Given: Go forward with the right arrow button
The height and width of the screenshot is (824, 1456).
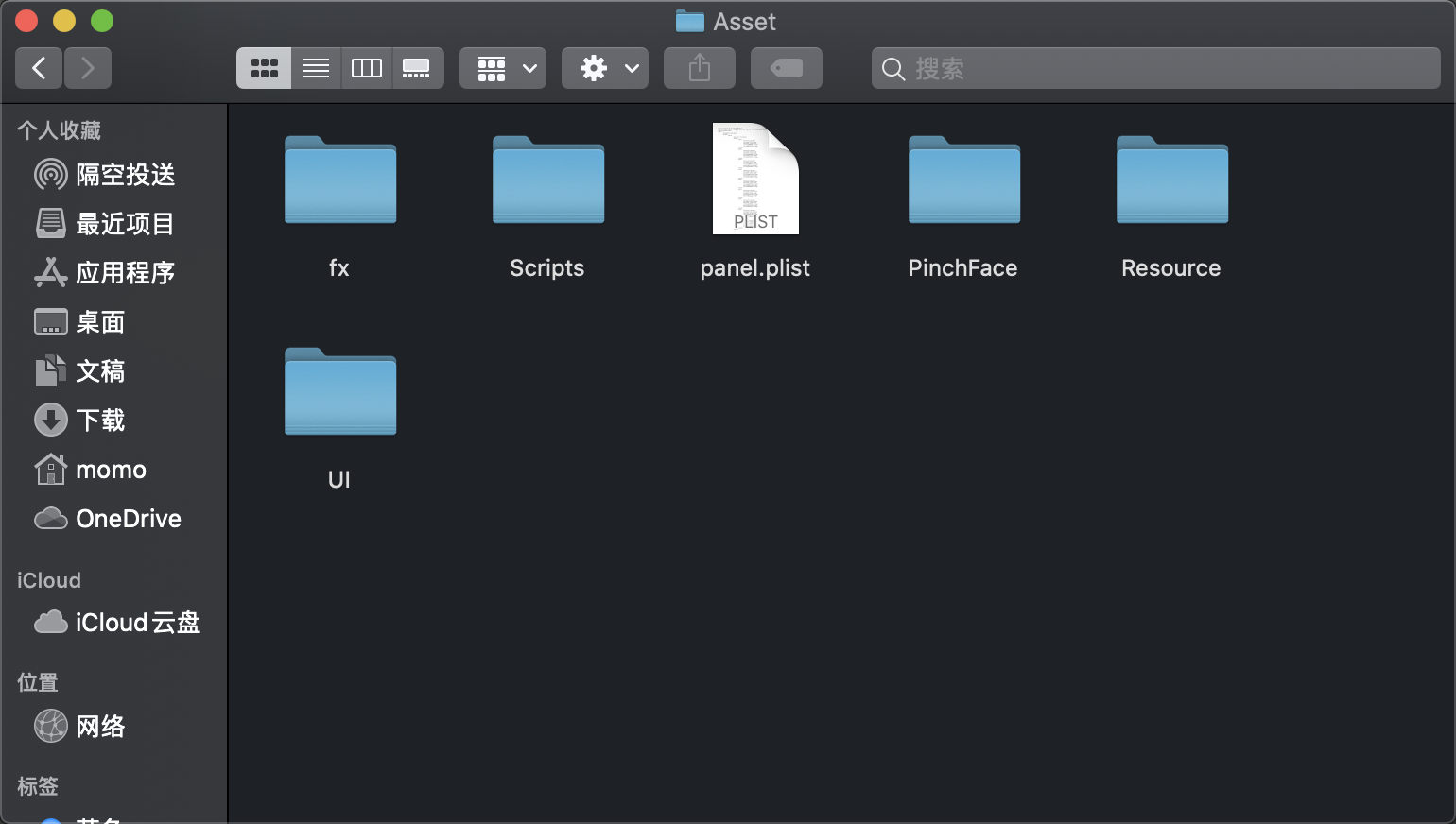Looking at the screenshot, I should (x=88, y=68).
